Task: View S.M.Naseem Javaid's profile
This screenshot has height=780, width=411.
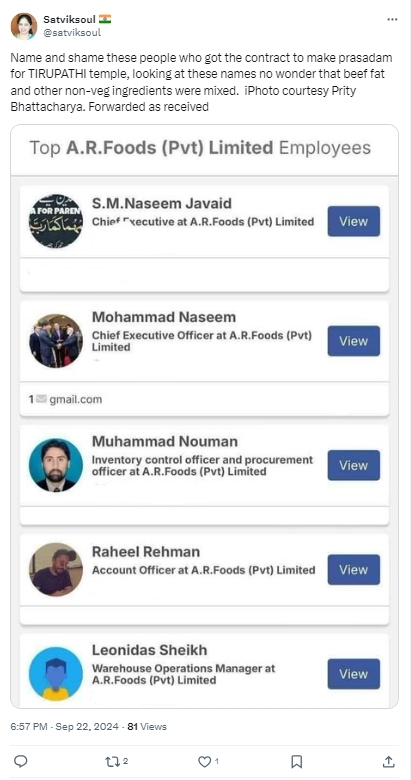Action: (353, 221)
